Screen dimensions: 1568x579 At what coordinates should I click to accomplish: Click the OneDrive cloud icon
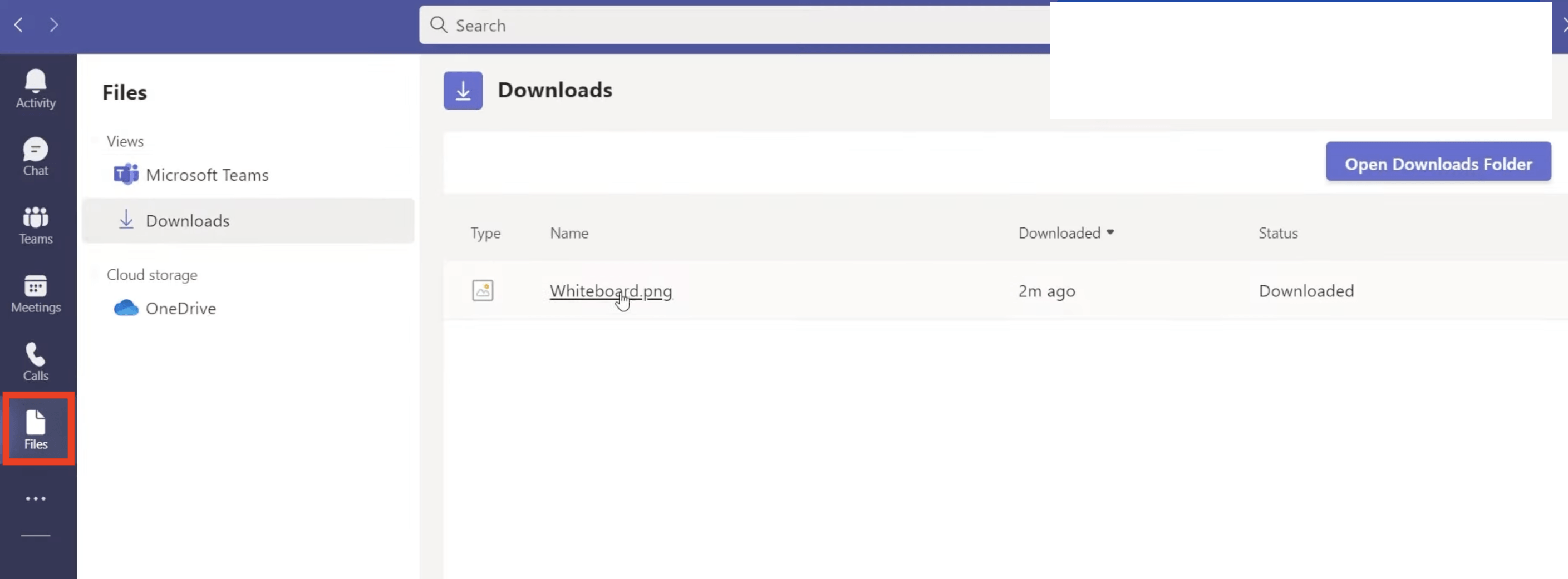(x=126, y=308)
